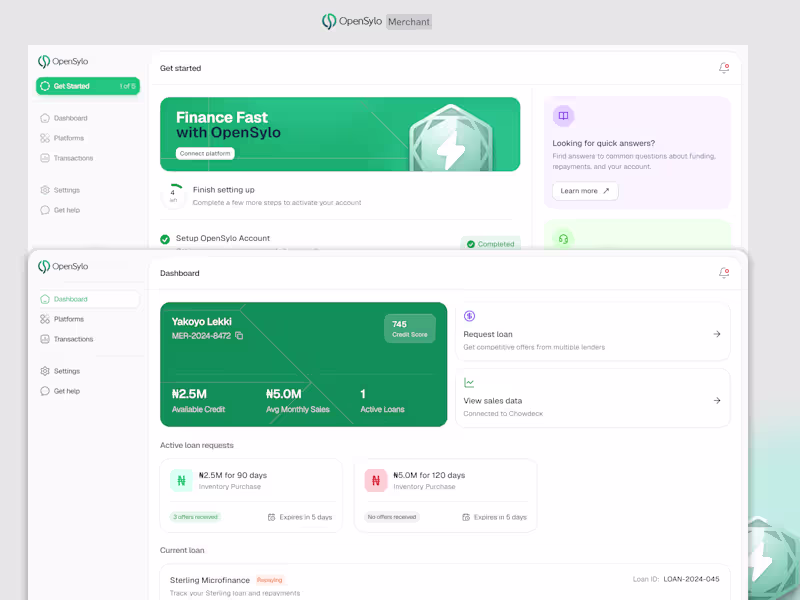Viewport: 800px width, 600px height.
Task: Click the Sterling Microfinance loan title
Action: click(x=210, y=580)
